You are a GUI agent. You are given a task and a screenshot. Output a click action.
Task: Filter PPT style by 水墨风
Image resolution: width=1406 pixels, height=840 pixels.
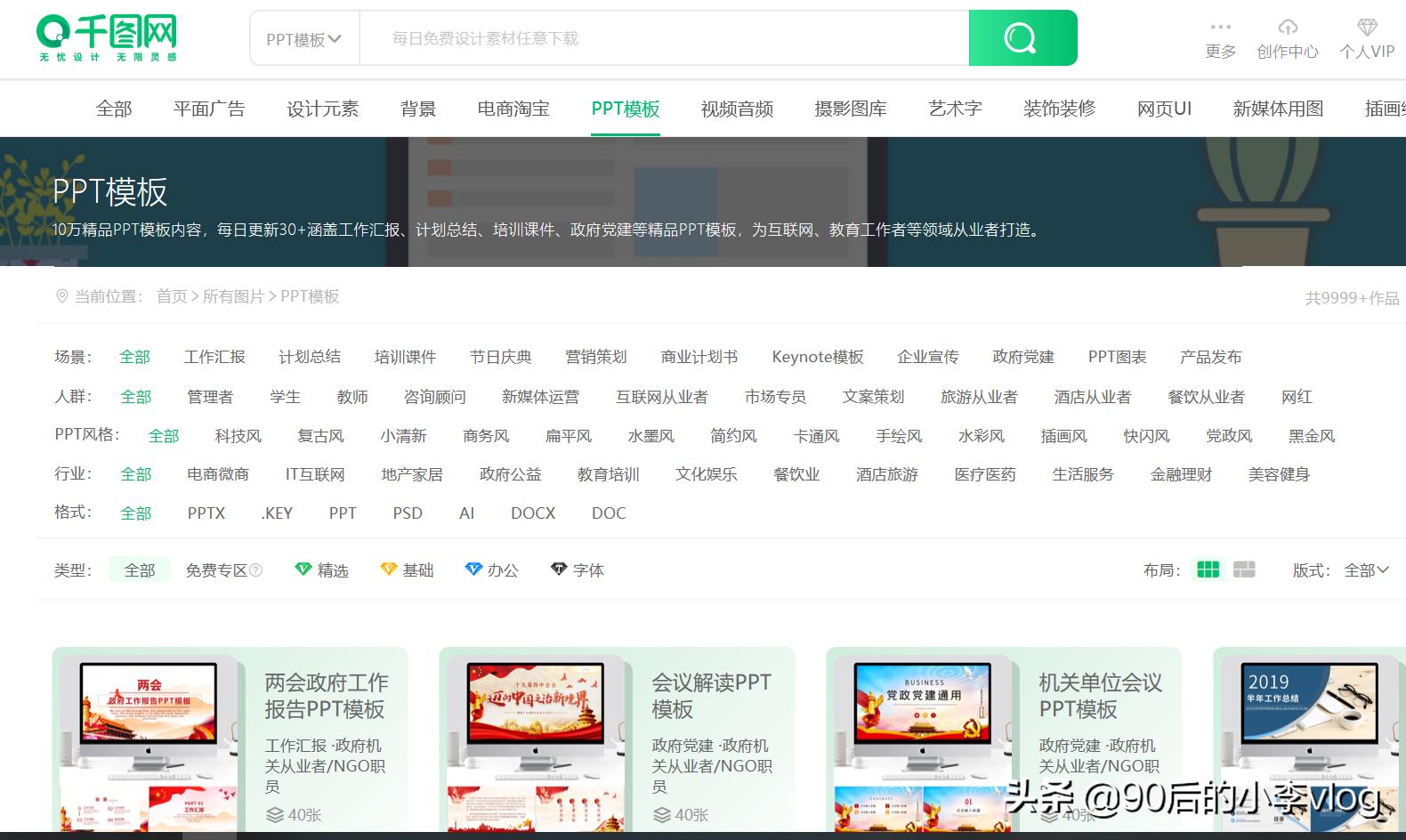click(650, 436)
